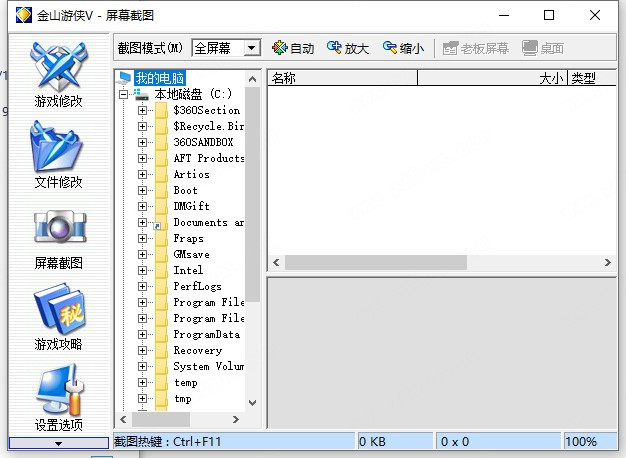Select the PerfLogs folder
Screen dimensions: 626x458
coord(197,286)
